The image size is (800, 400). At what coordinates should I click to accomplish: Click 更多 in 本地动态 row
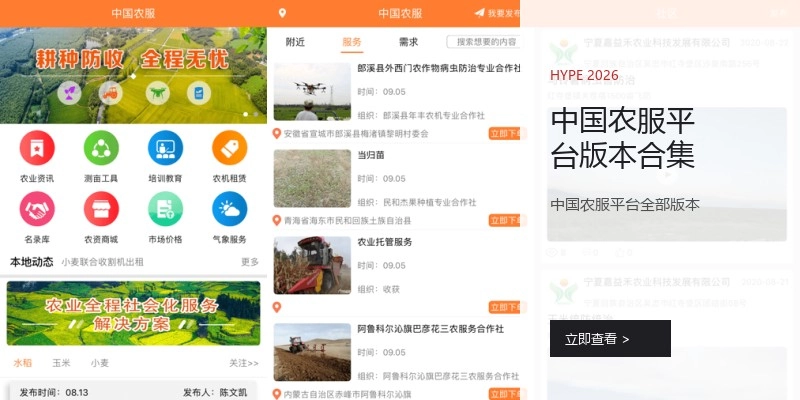250,262
